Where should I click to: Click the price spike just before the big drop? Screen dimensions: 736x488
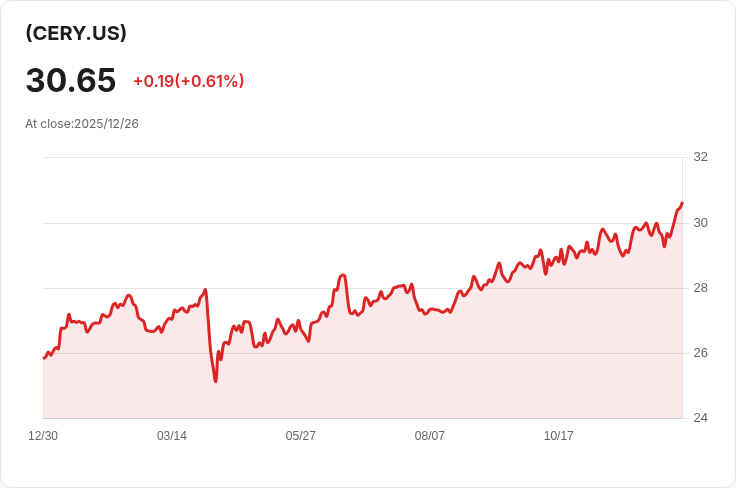[x=205, y=290]
